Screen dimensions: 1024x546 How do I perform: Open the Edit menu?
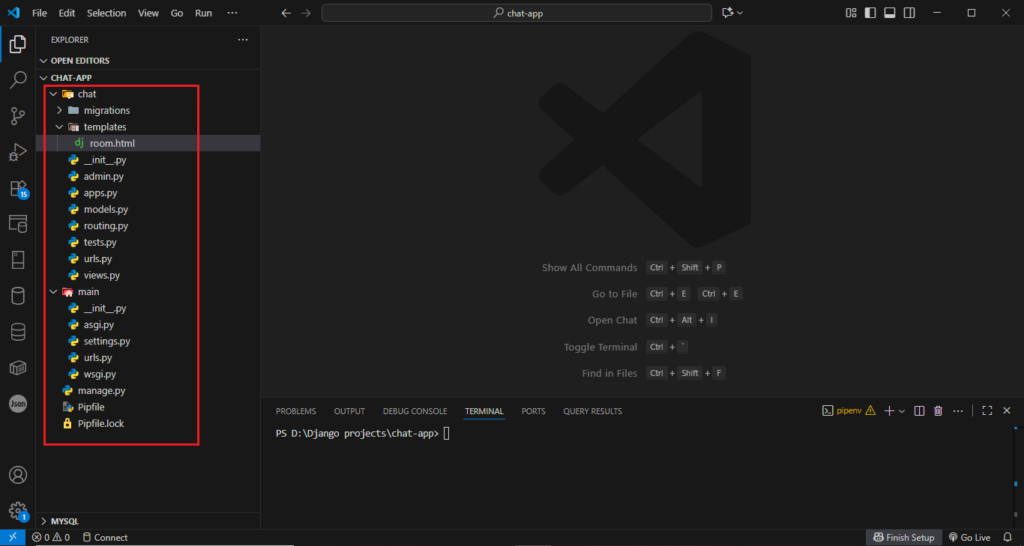(67, 13)
